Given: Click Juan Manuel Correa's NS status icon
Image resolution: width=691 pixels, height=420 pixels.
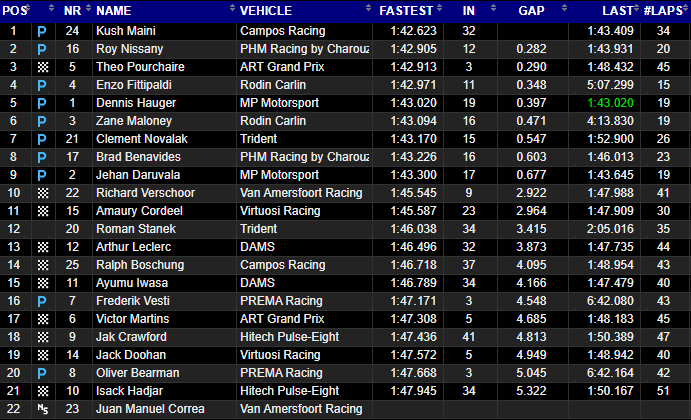Looking at the screenshot, I should coord(43,409).
